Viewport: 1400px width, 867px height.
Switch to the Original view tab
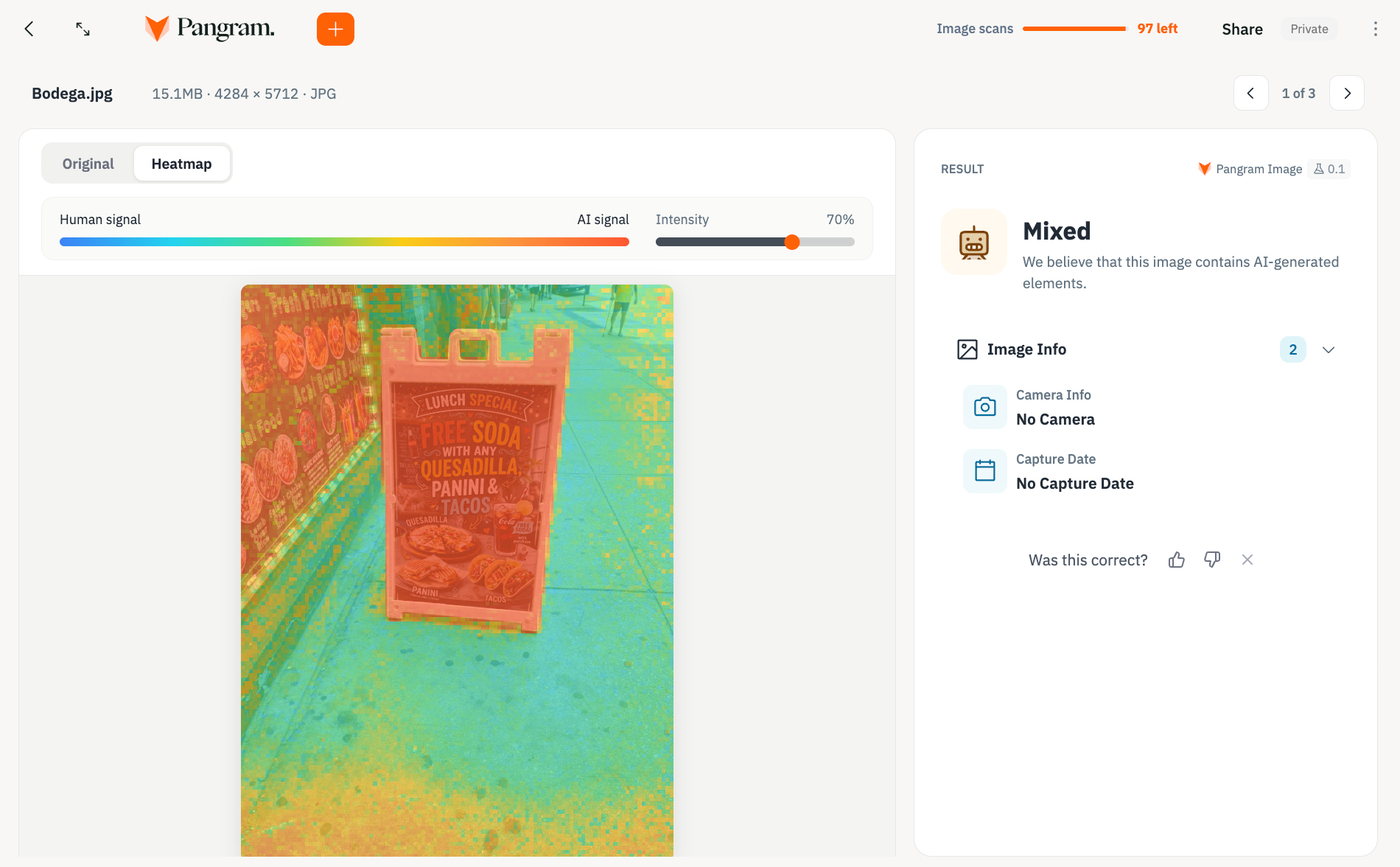88,164
